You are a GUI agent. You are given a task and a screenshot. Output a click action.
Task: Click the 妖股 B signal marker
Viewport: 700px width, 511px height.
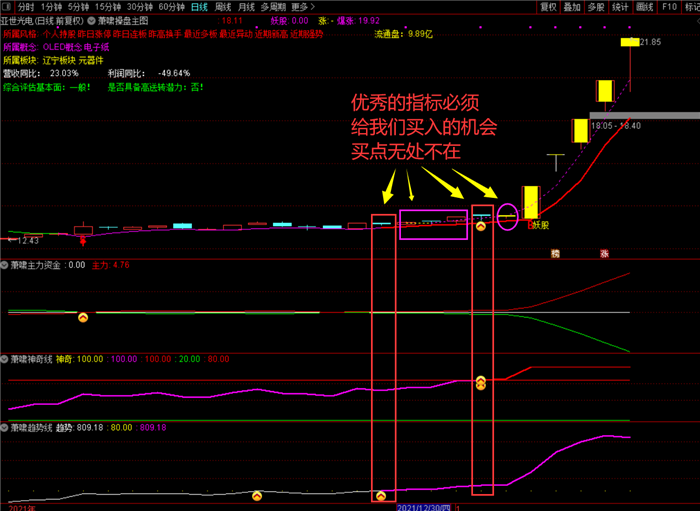tap(538, 225)
